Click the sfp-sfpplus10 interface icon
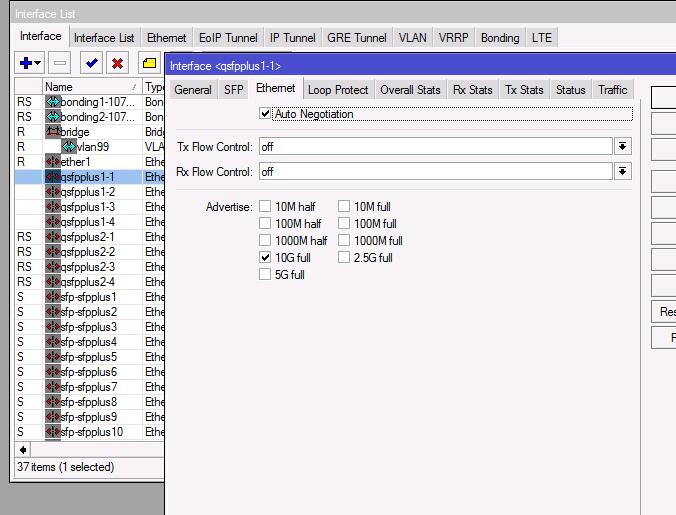Screen dimensions: 676x515 click(53, 432)
